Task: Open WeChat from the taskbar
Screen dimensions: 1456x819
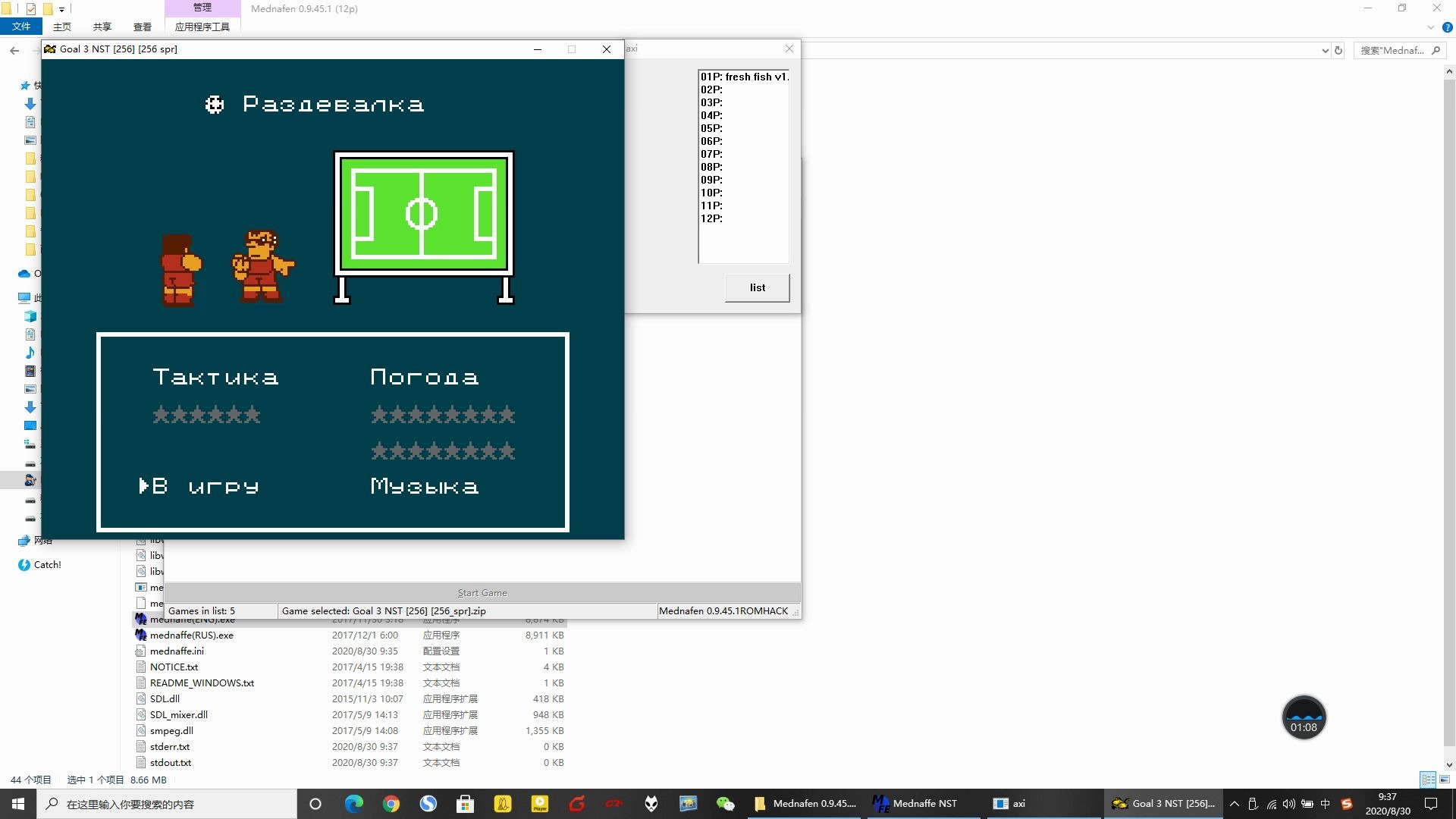Action: coord(725,804)
